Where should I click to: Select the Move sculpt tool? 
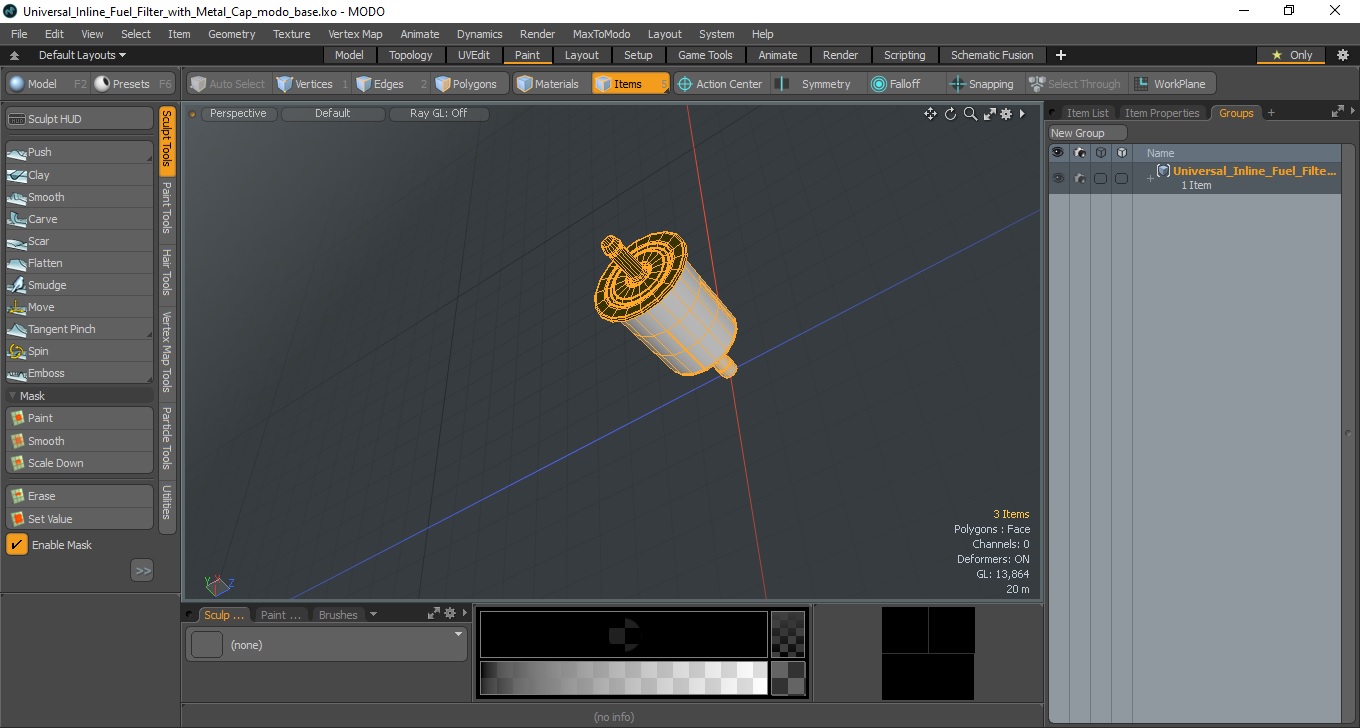pos(79,307)
